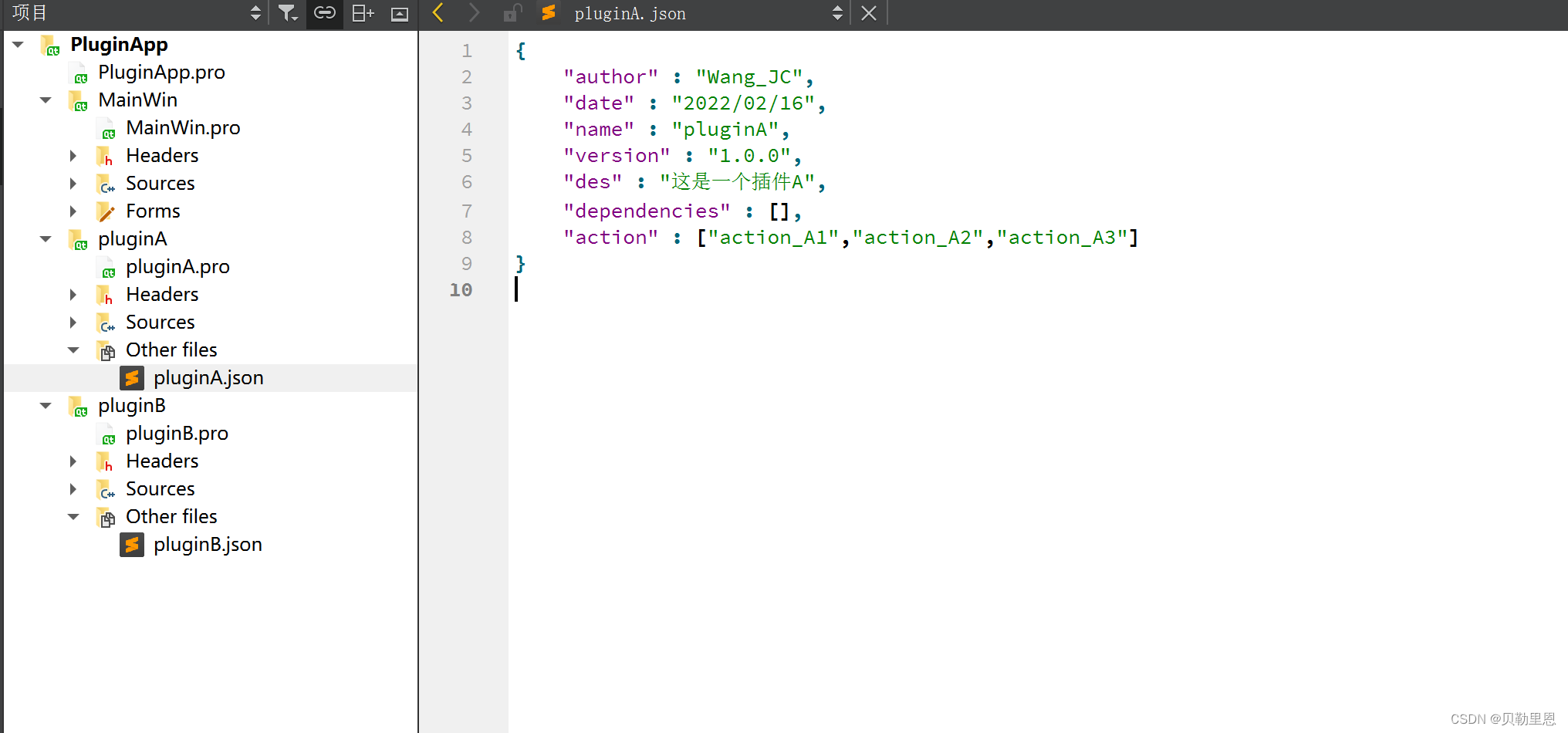Viewport: 1568px width, 733px height.
Task: Expand Sources under pluginA
Action: coord(73,323)
